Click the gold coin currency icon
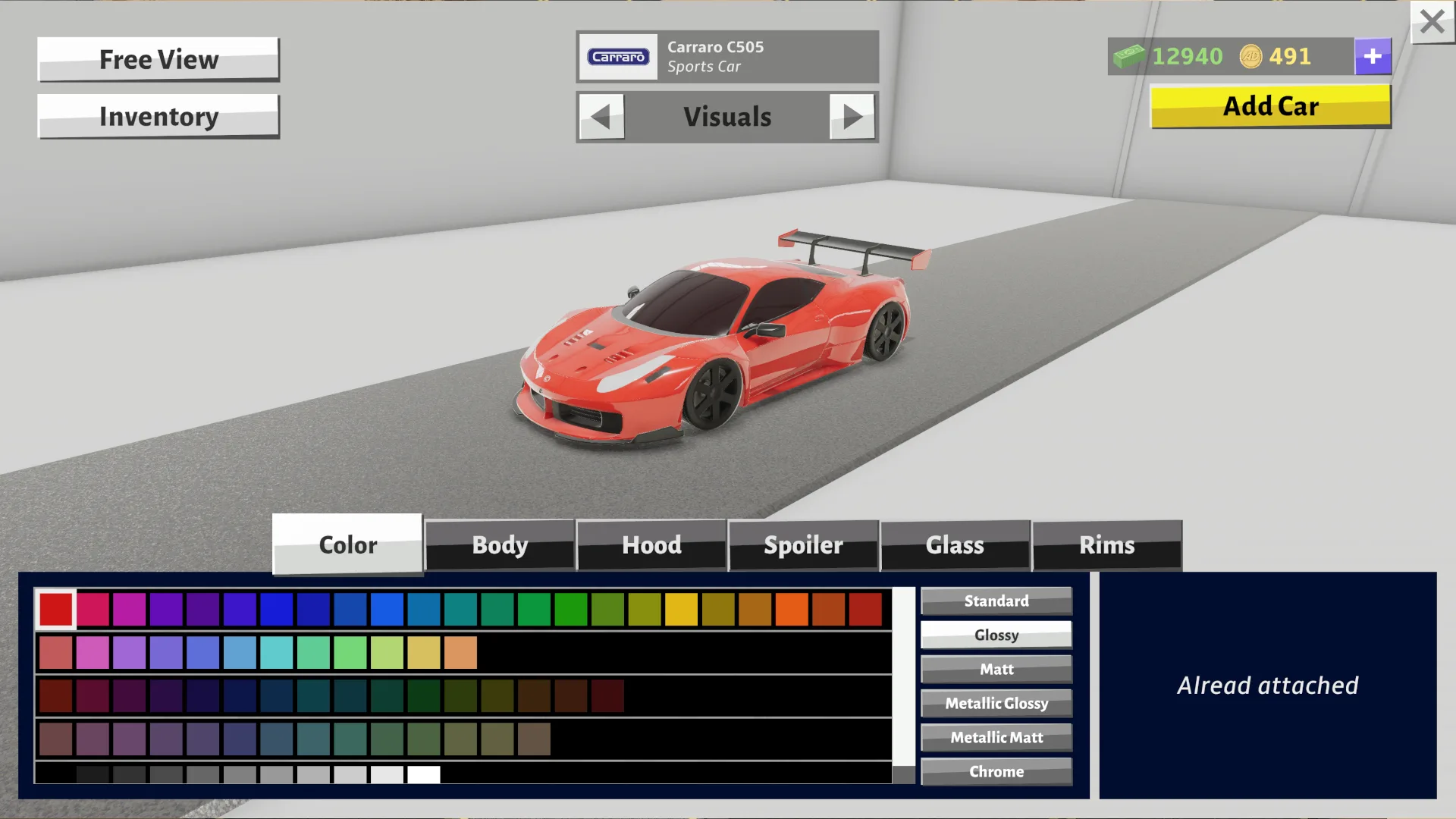 [1251, 56]
